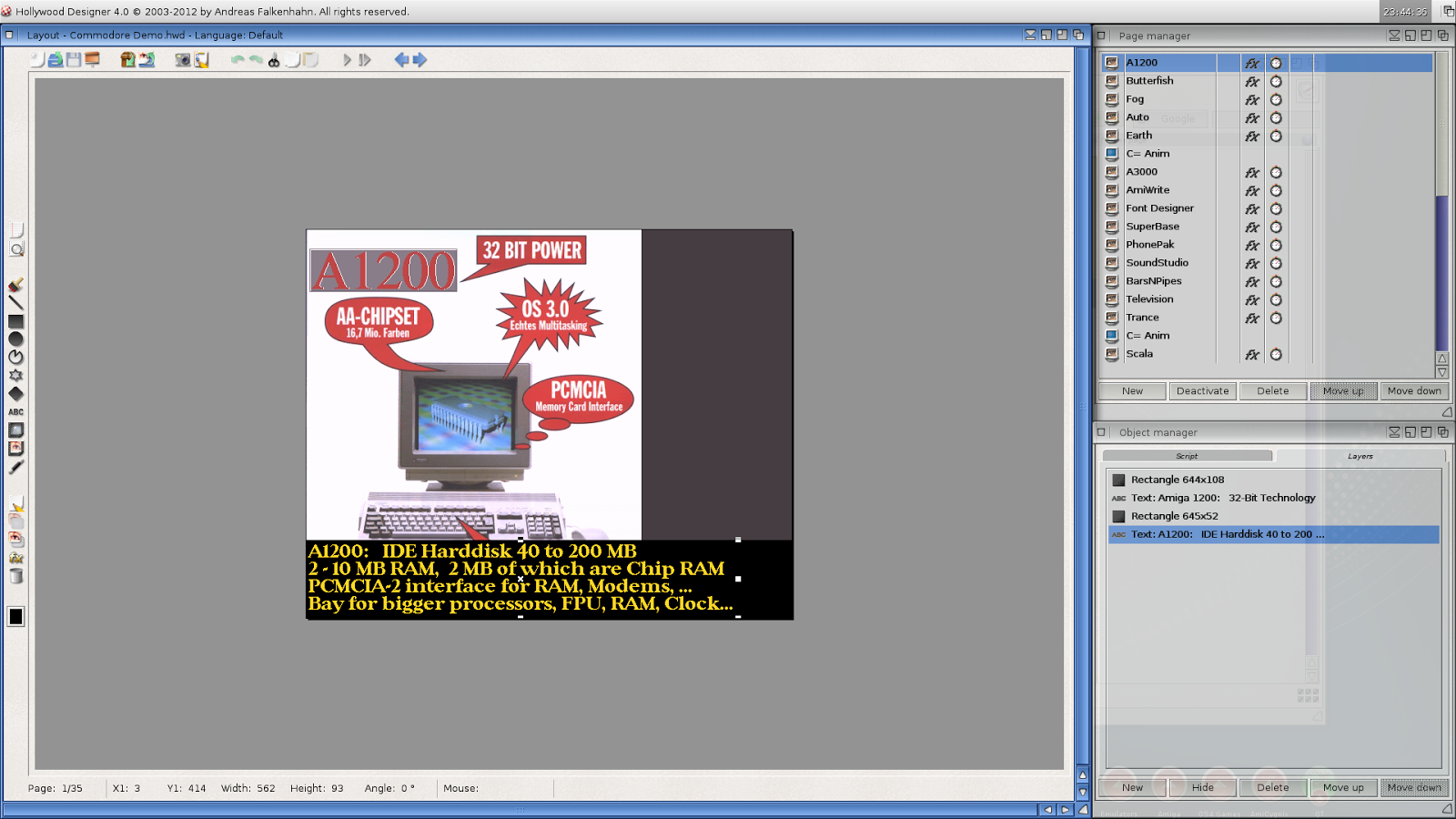Click the Paste icon in toolbar

310,60
